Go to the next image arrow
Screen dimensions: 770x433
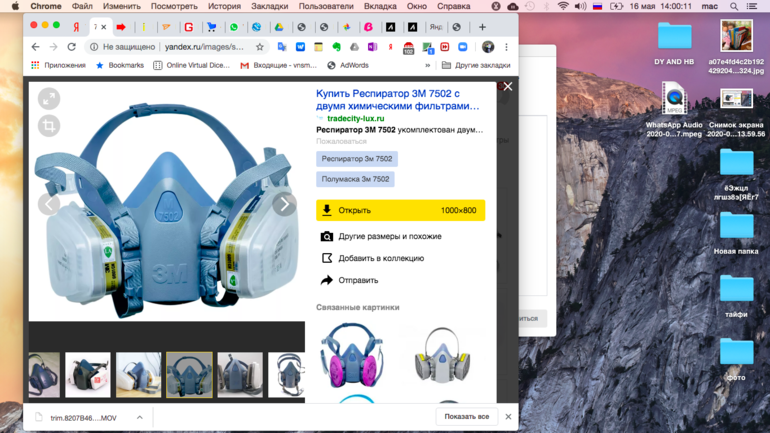point(285,204)
